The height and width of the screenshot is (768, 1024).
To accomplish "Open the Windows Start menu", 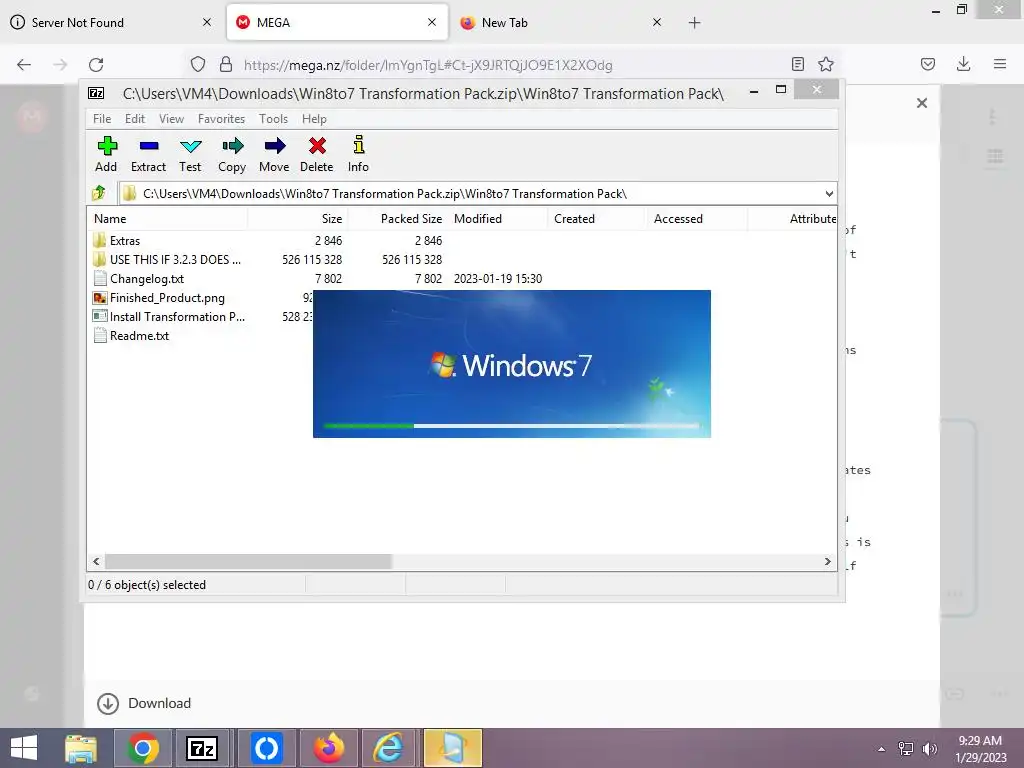I will [x=24, y=748].
